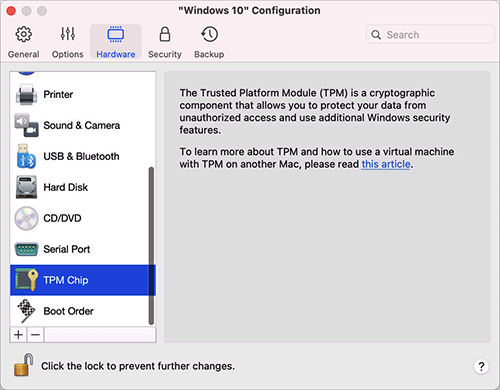Select the Serial Port connector icon

26,249
